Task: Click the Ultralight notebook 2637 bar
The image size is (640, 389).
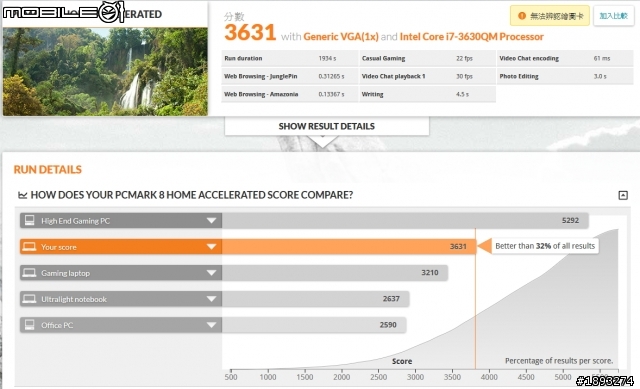Action: 316,299
